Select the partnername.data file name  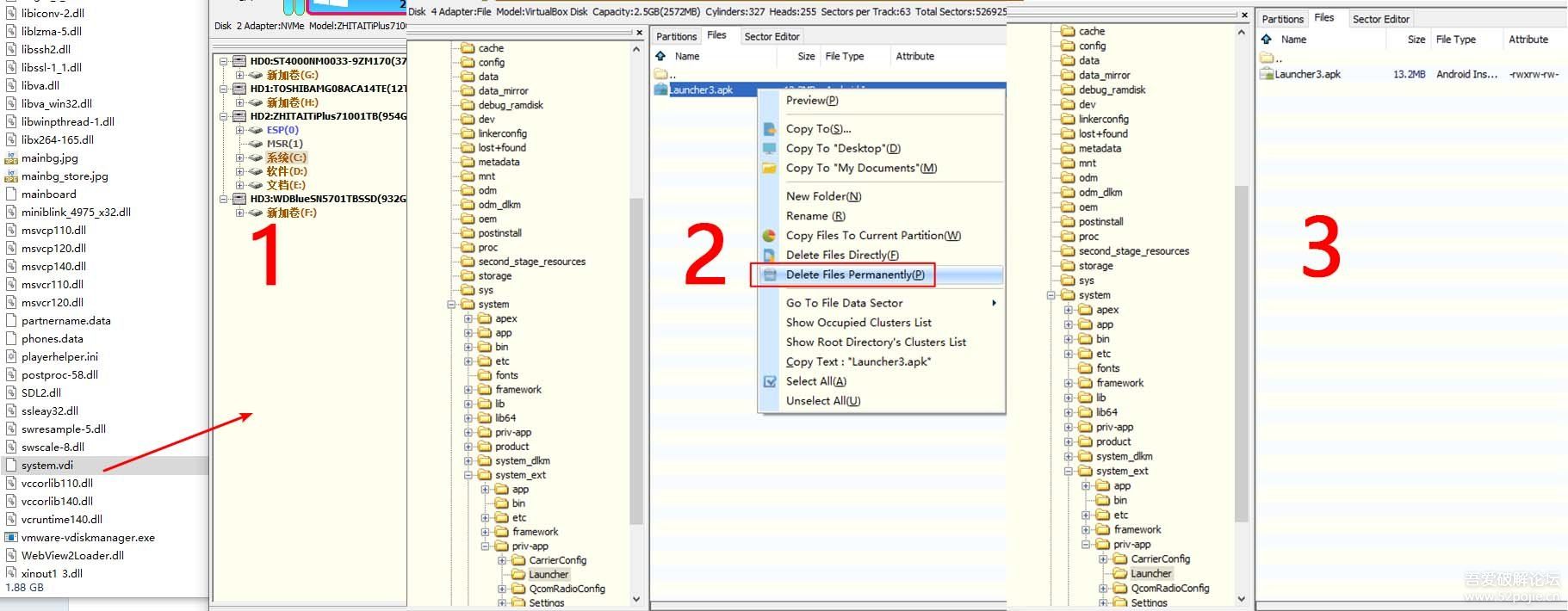point(66,321)
